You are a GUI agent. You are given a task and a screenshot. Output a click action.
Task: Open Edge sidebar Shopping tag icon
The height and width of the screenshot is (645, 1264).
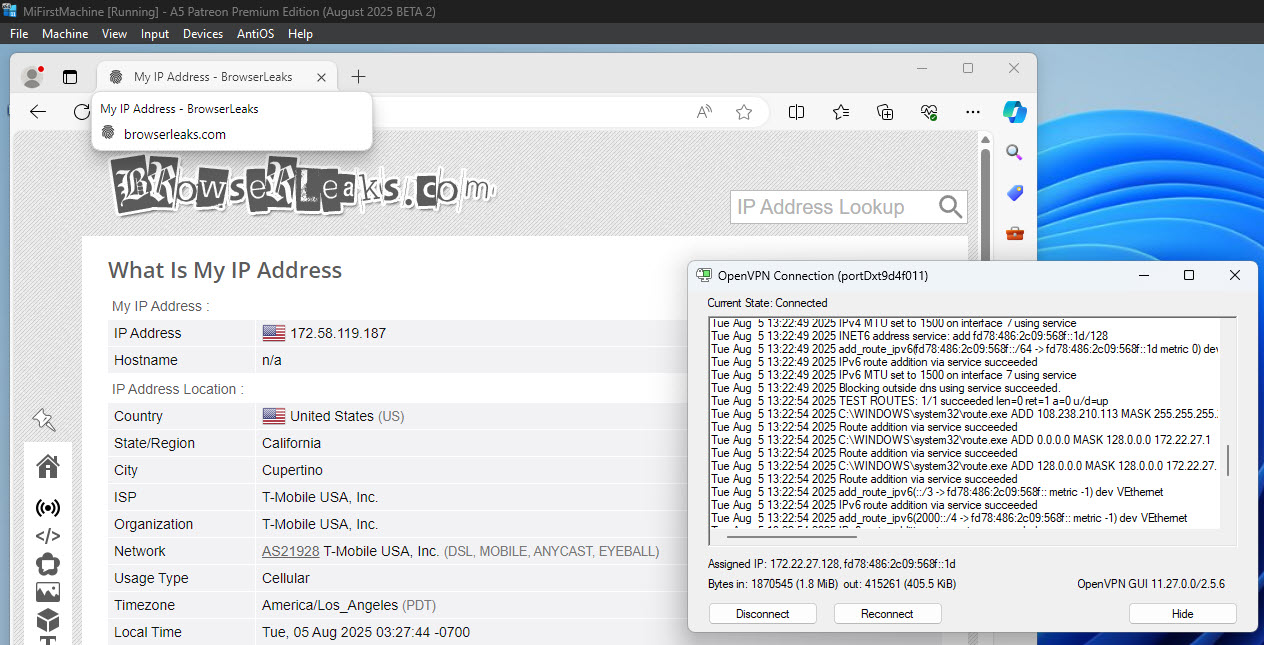(1014, 193)
